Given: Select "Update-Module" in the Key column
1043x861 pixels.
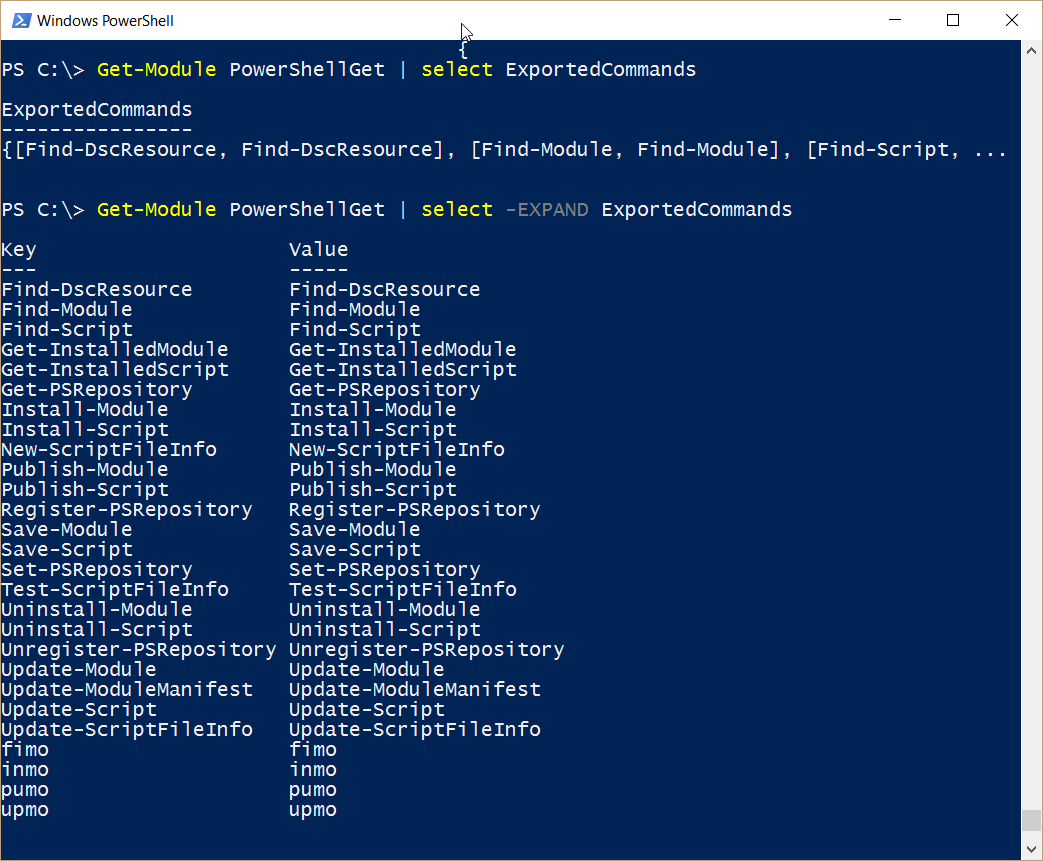Looking at the screenshot, I should coord(78,669).
